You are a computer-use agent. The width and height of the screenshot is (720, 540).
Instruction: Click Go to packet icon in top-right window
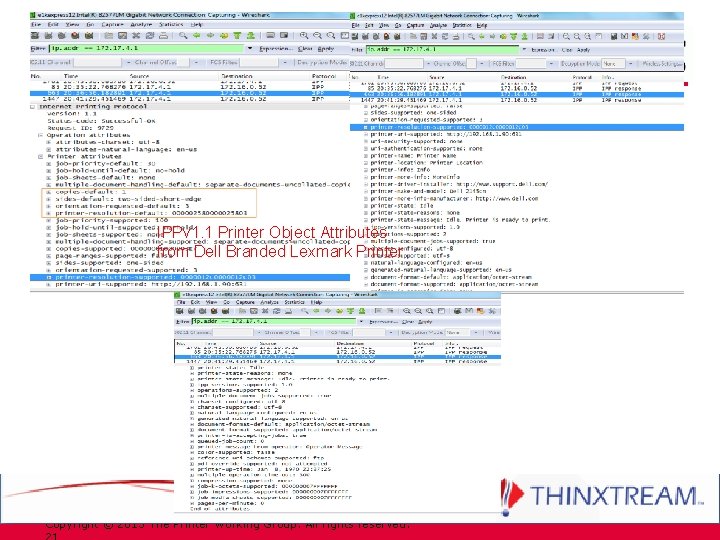pos(503,37)
